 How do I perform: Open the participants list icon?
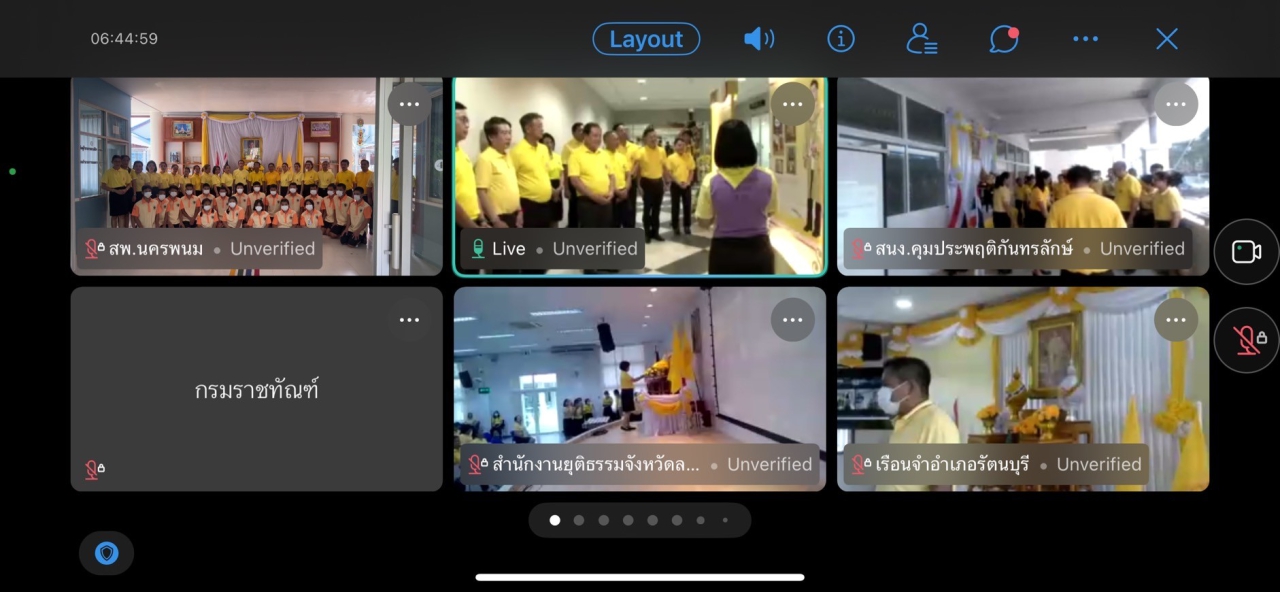click(x=921, y=39)
